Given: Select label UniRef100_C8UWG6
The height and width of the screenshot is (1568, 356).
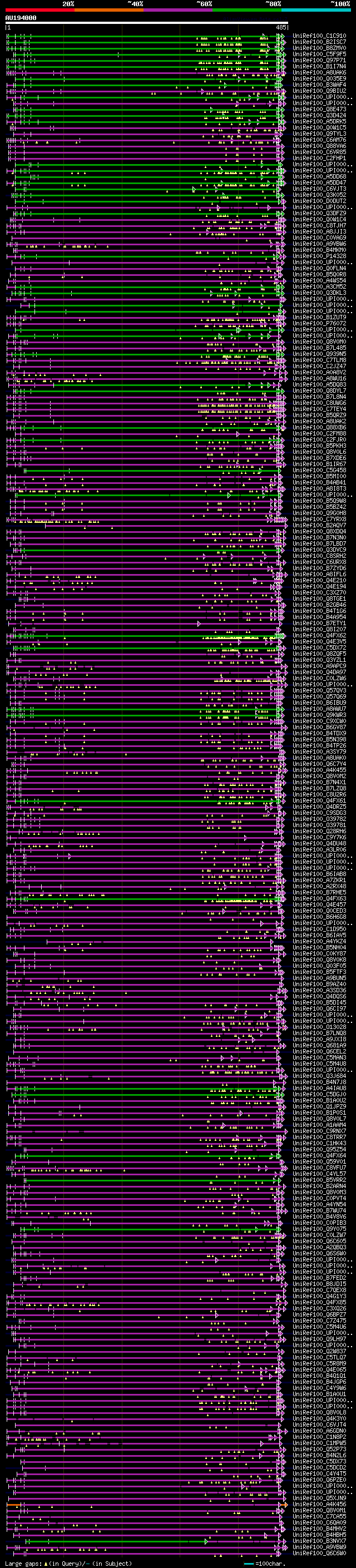Looking at the screenshot, I should coord(319,403).
